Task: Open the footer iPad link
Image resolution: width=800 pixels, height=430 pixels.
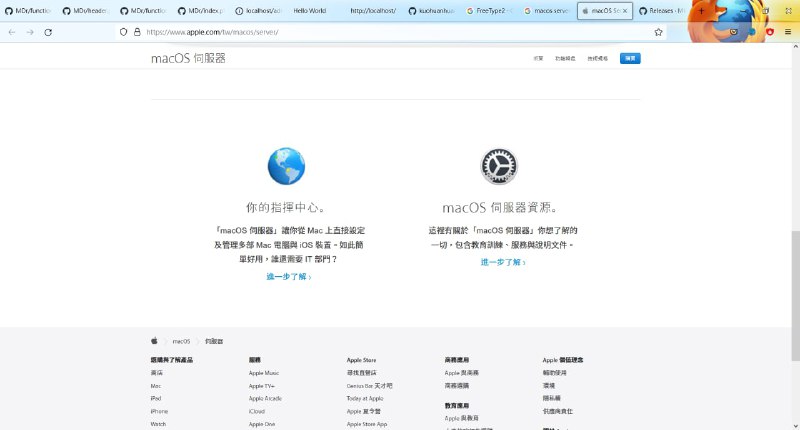Action: pyautogui.click(x=156, y=398)
